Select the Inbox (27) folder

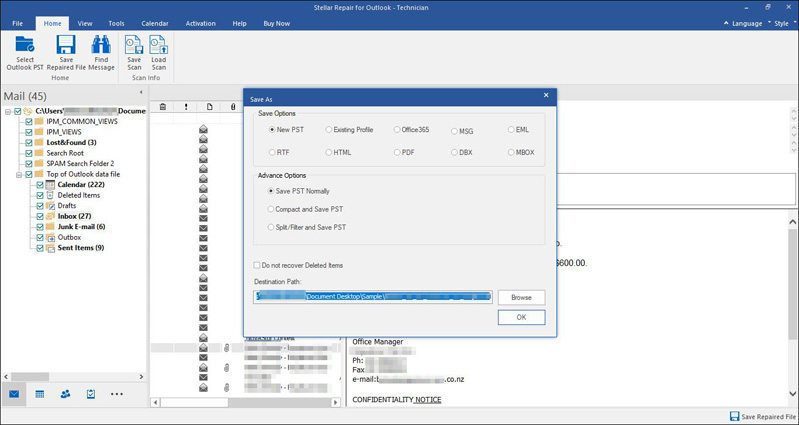74,216
